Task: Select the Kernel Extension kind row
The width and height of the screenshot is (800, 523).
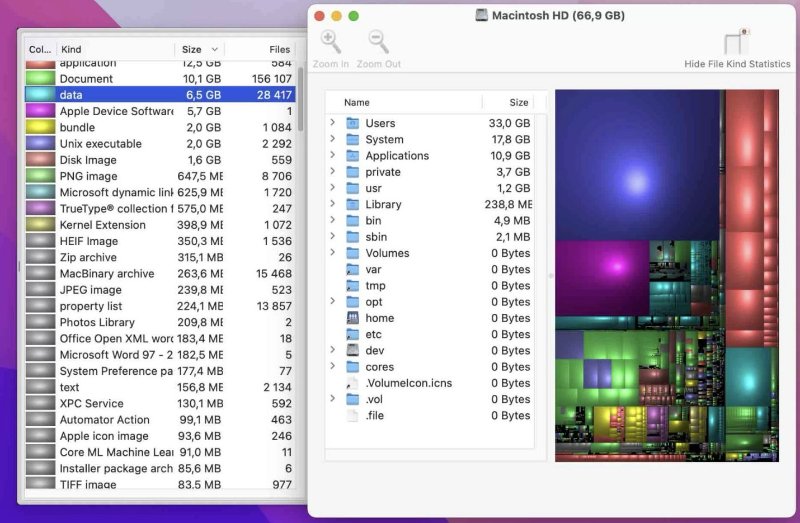Action: tap(160, 225)
